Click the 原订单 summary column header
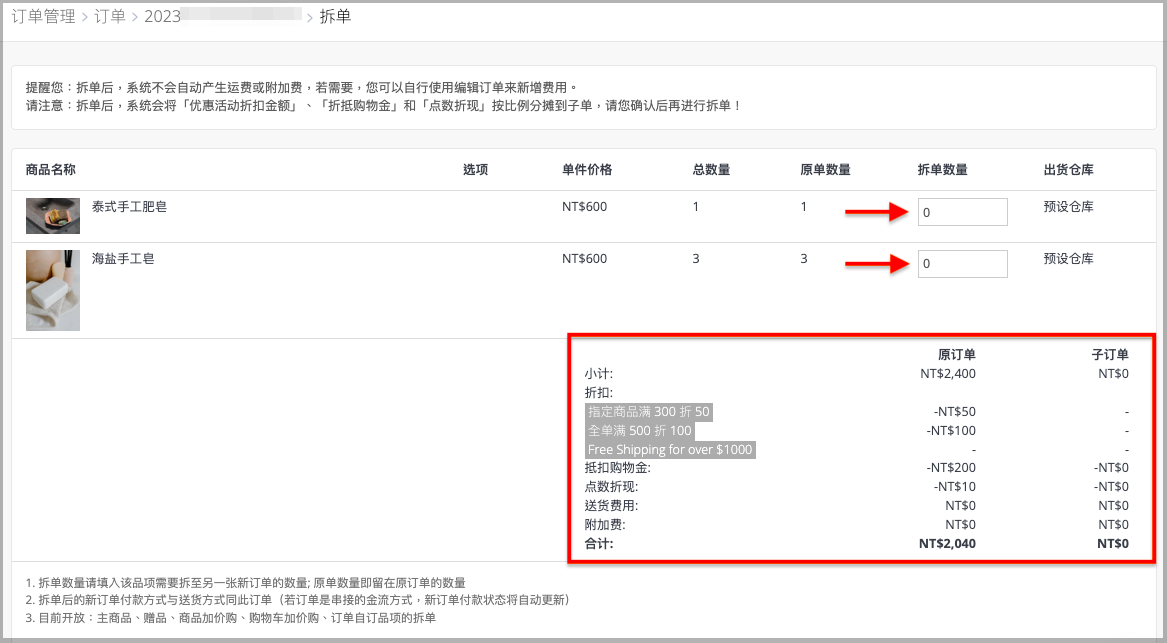1167x643 pixels. pos(956,354)
